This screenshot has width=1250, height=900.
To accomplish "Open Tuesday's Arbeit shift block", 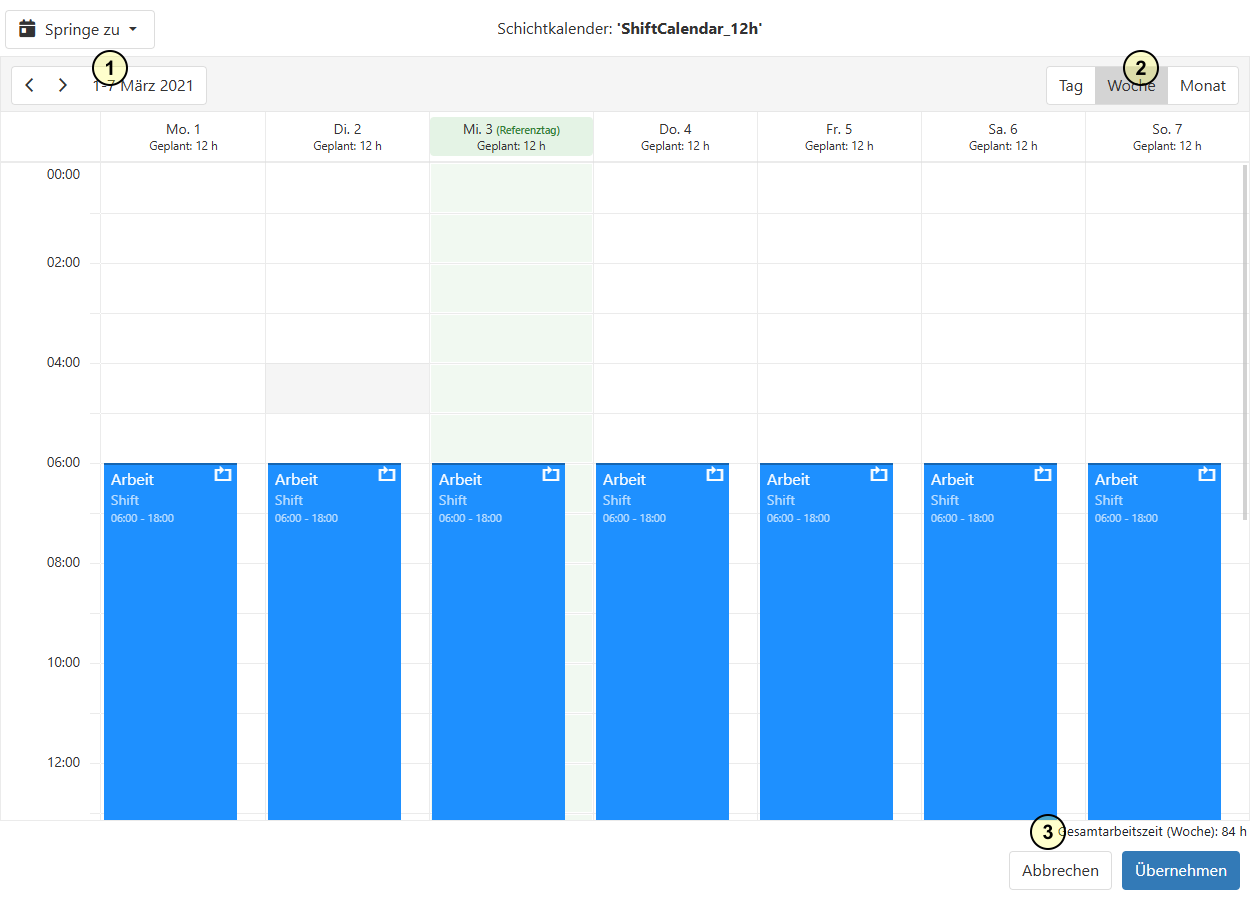I will [334, 642].
